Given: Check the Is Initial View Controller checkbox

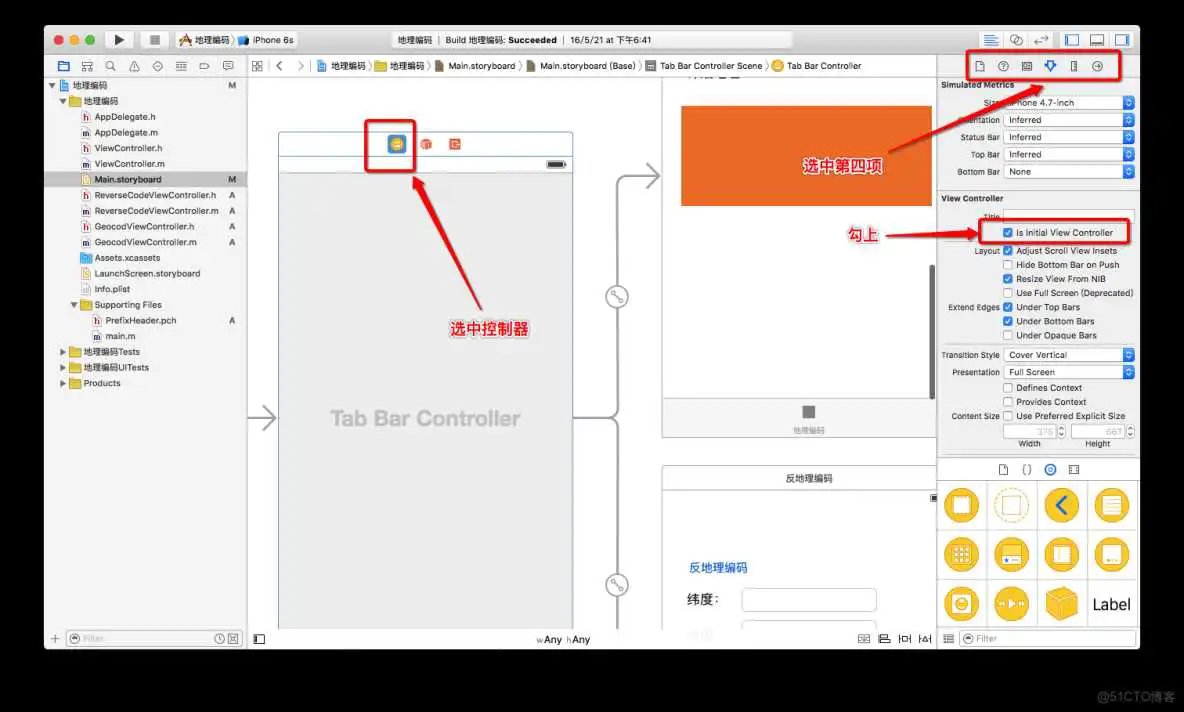Looking at the screenshot, I should (1007, 232).
